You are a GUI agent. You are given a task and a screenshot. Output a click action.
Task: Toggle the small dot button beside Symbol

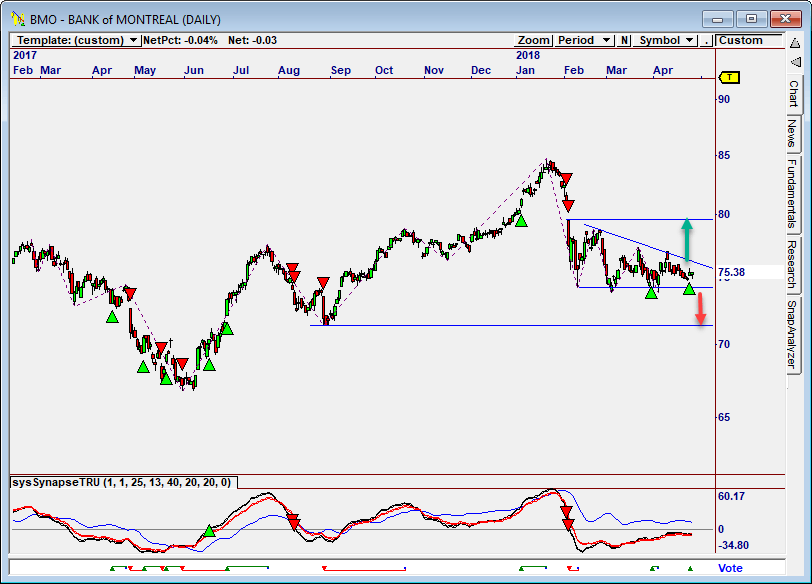pyautogui.click(x=706, y=40)
